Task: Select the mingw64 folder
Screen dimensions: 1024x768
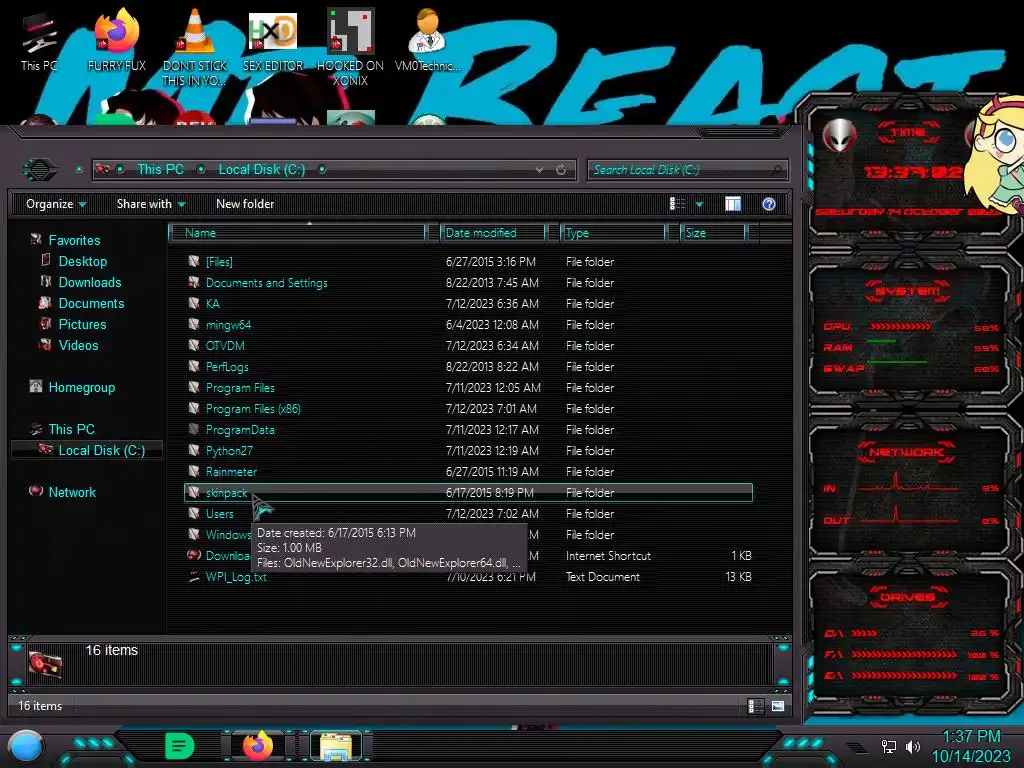Action: [468, 325]
